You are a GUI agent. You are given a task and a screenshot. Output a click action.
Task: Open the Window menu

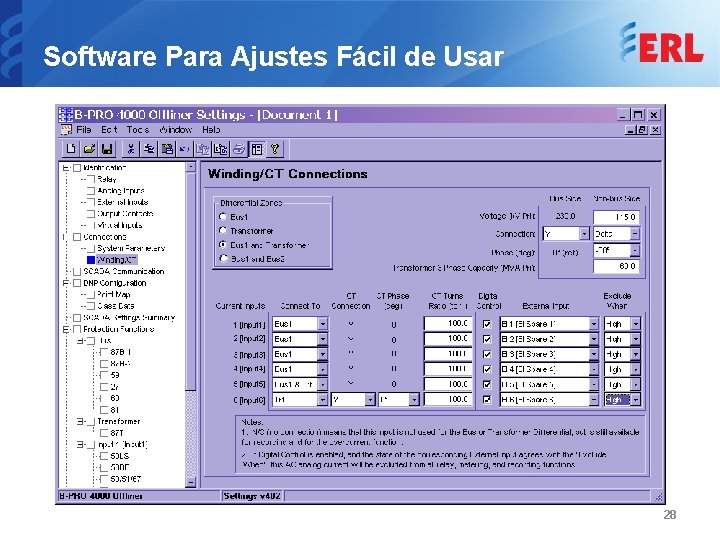pyautogui.click(x=175, y=129)
